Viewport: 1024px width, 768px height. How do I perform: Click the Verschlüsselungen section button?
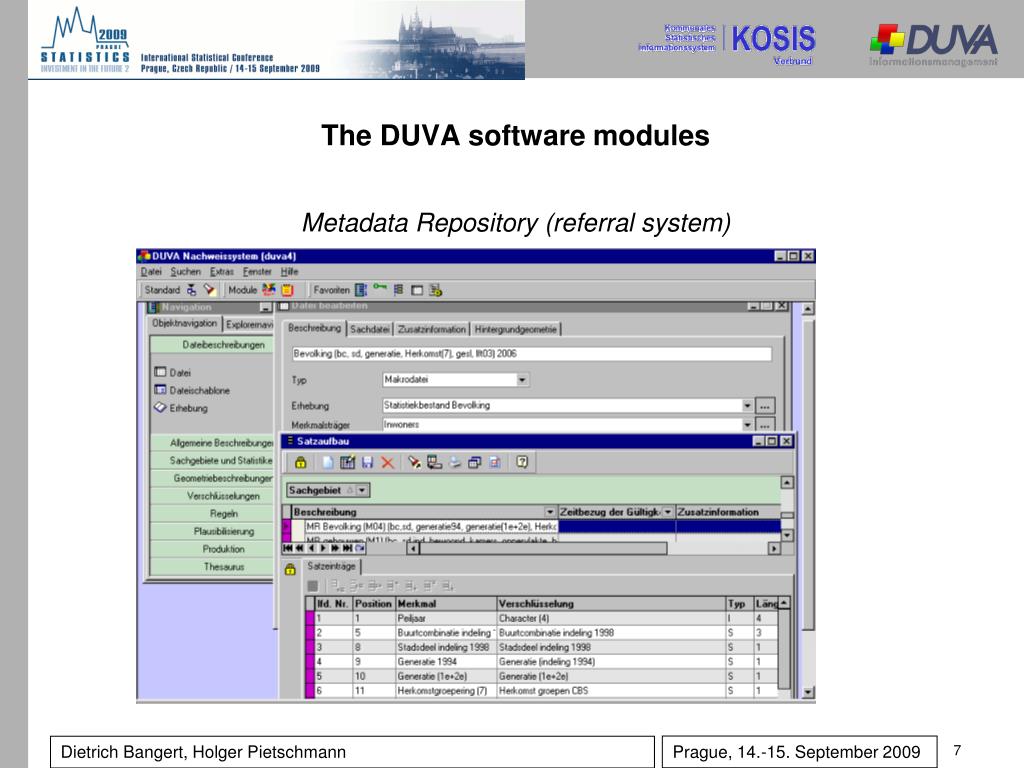(x=211, y=496)
